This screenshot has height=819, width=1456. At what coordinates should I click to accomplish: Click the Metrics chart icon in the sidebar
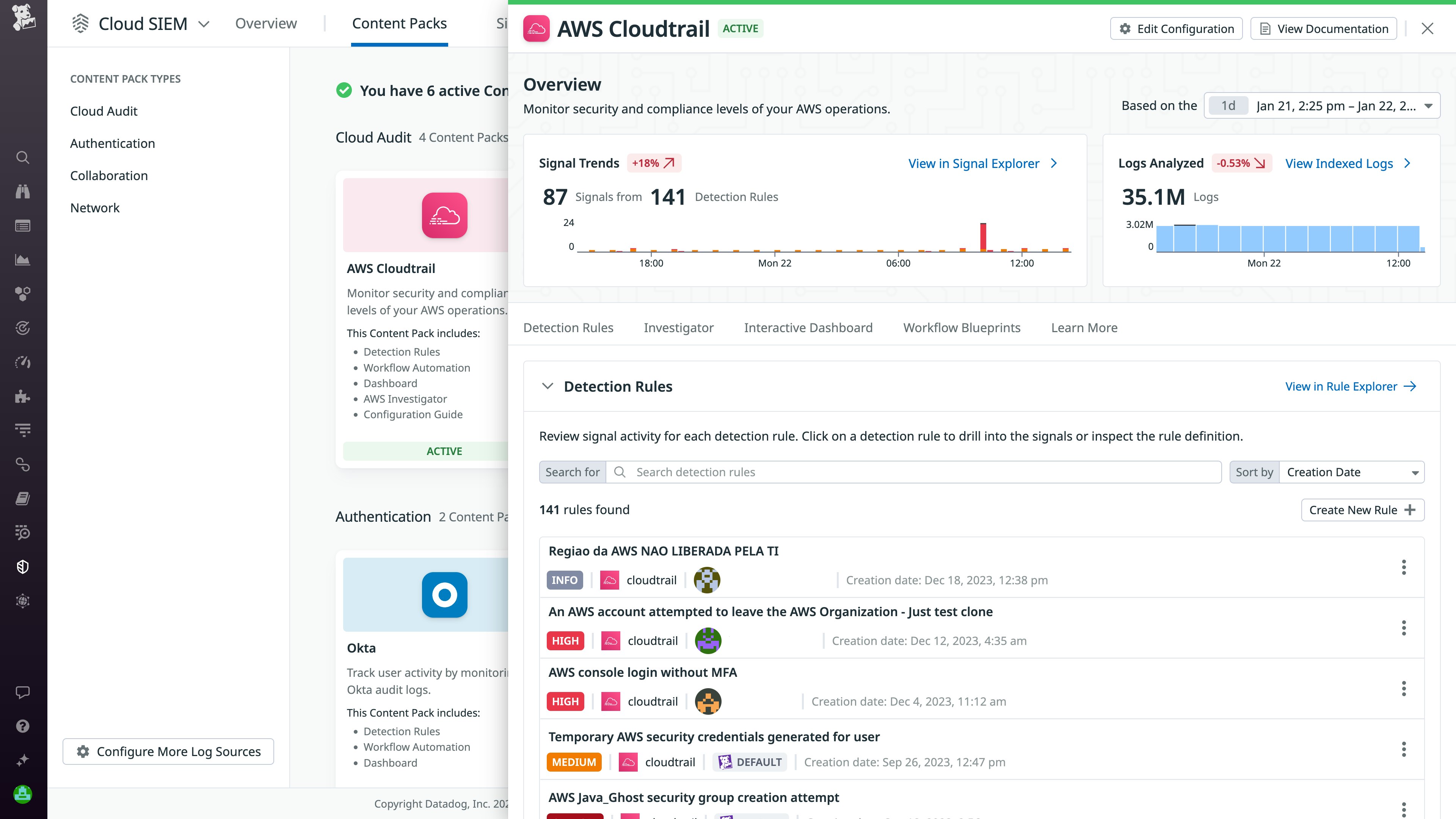(23, 259)
